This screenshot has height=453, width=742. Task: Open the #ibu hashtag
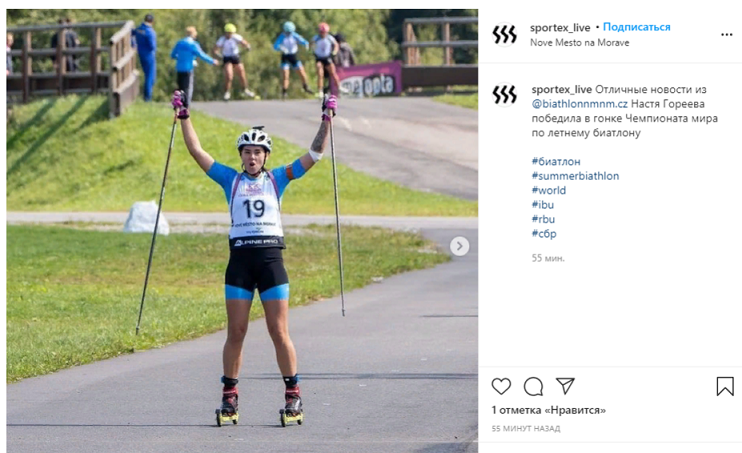pyautogui.click(x=542, y=204)
